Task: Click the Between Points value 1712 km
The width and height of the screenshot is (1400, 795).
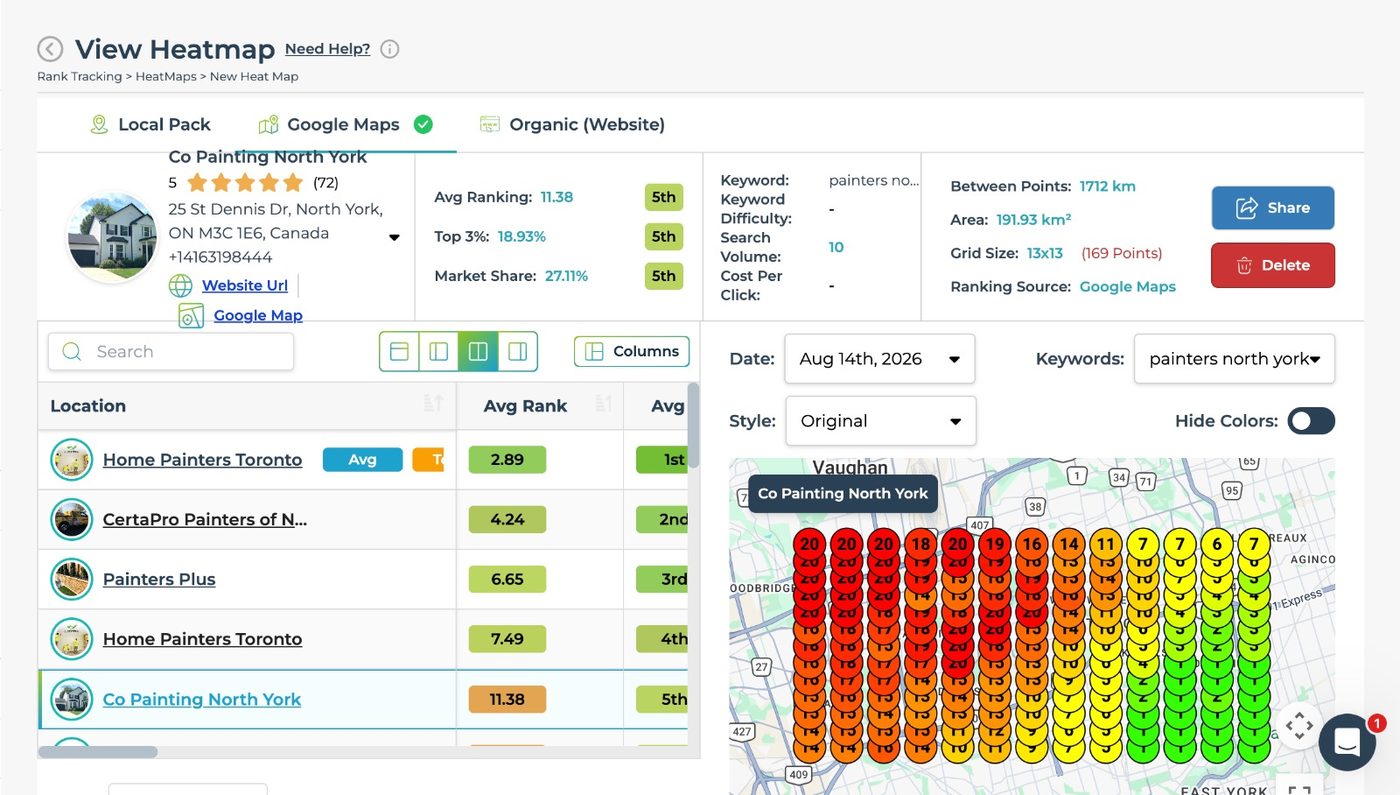Action: pyautogui.click(x=1107, y=187)
